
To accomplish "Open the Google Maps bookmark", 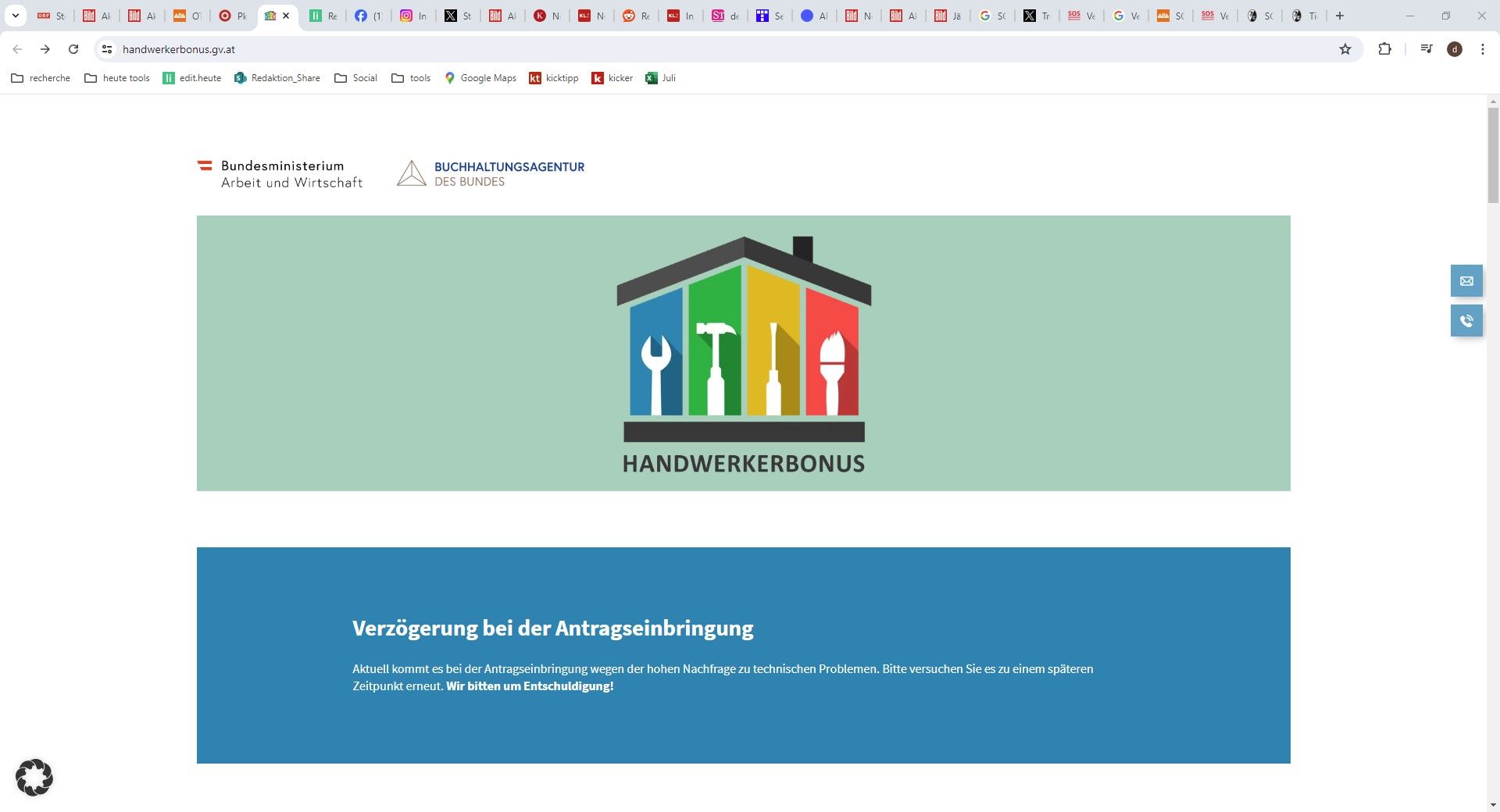I will tap(480, 78).
